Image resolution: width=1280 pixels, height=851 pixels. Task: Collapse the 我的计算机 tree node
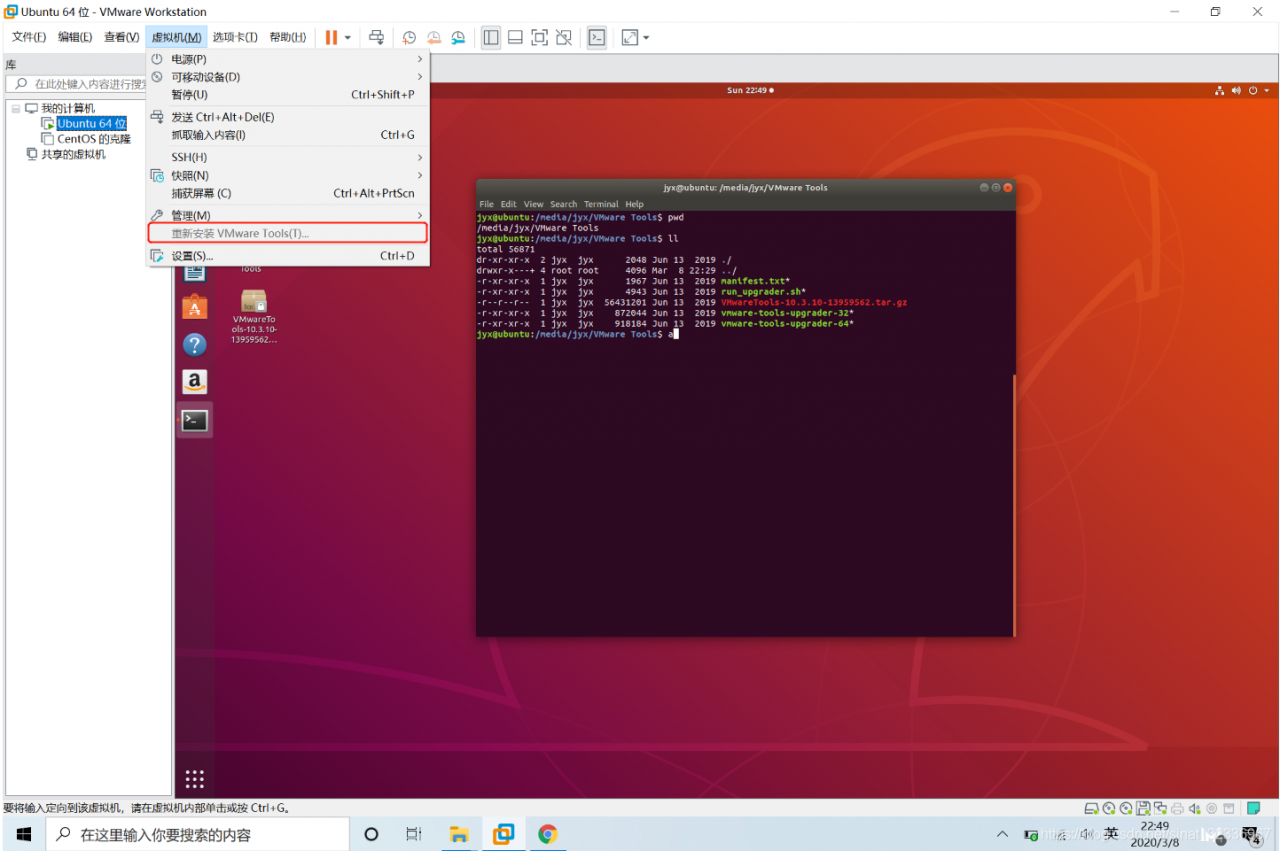click(x=15, y=108)
